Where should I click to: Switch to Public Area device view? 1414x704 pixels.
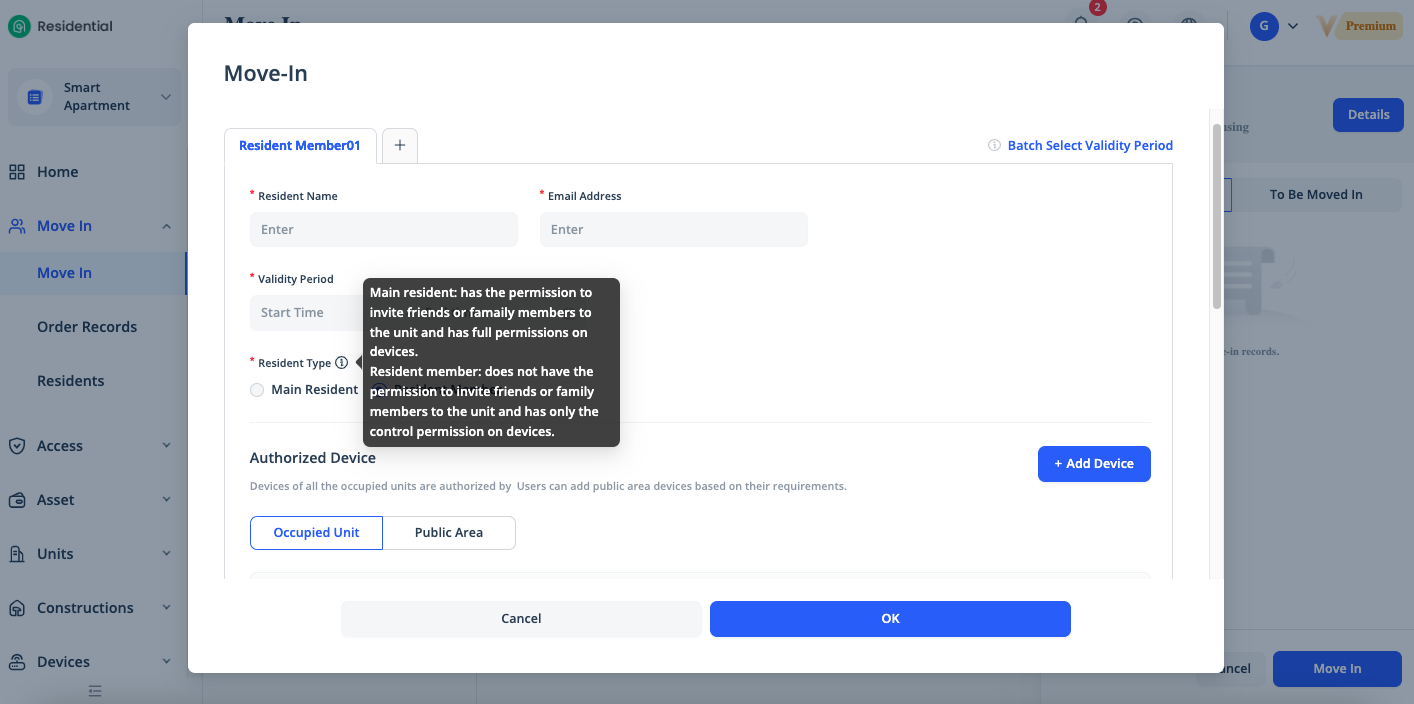449,533
